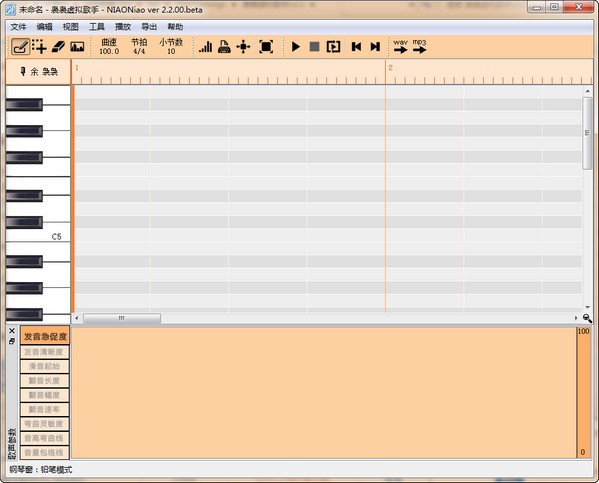The width and height of the screenshot is (599, 483).
Task: Open the background image tool
Action: pyautogui.click(x=77, y=47)
